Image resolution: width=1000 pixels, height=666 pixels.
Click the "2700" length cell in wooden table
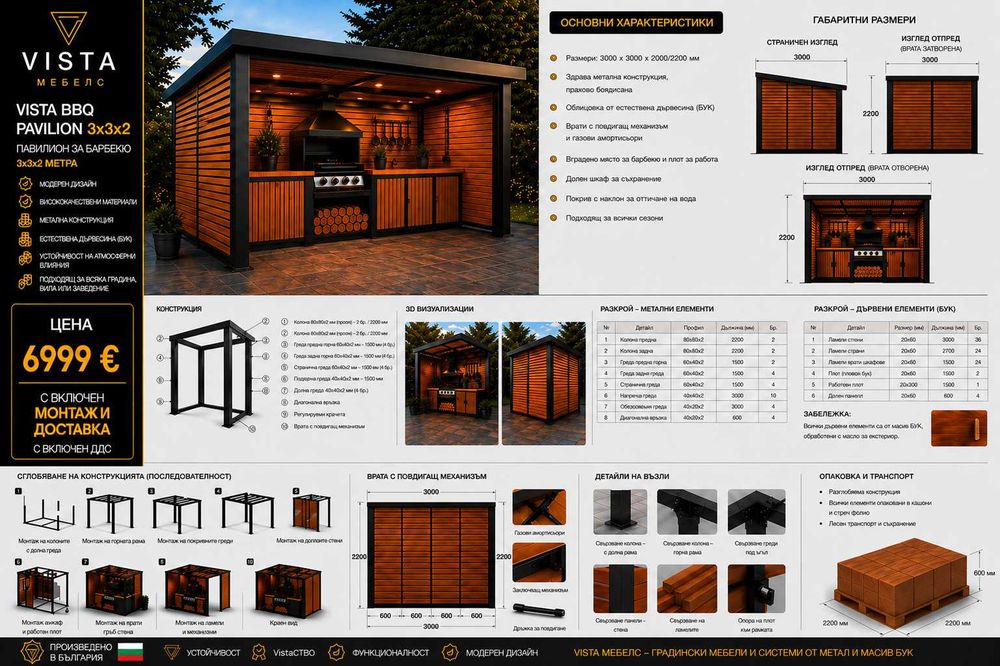click(x=948, y=352)
